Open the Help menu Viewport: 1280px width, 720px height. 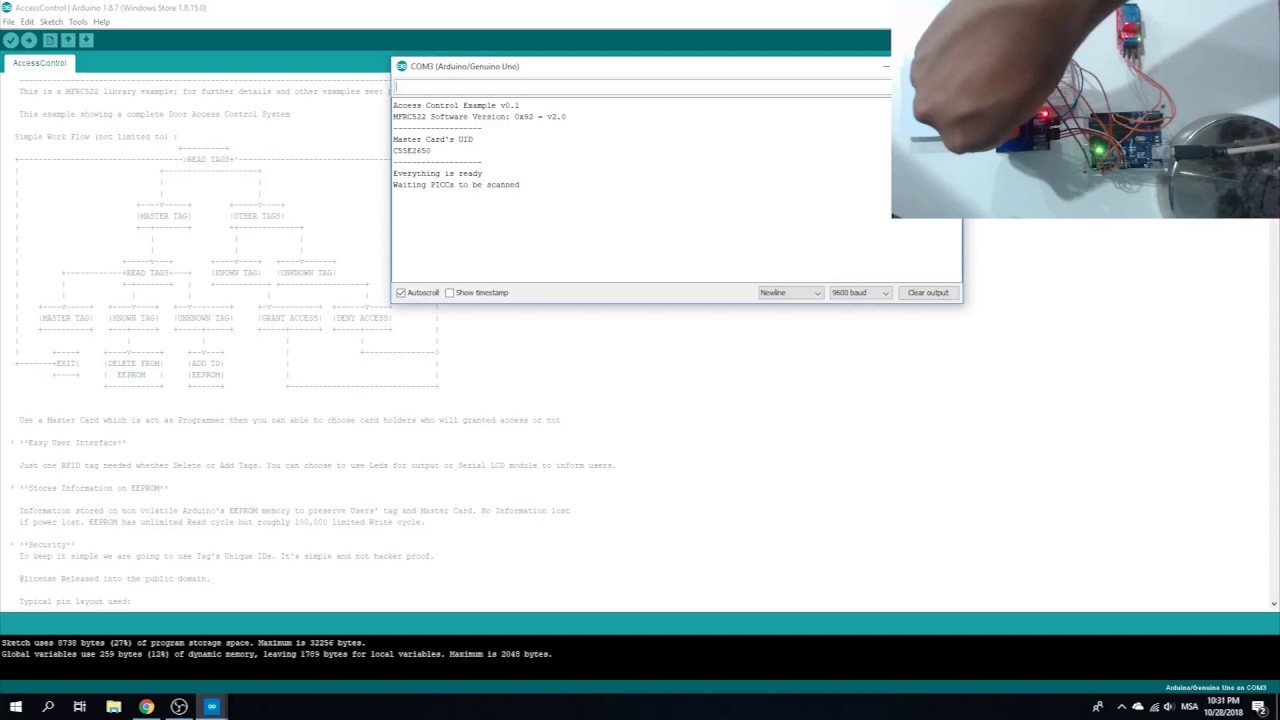pos(101,22)
